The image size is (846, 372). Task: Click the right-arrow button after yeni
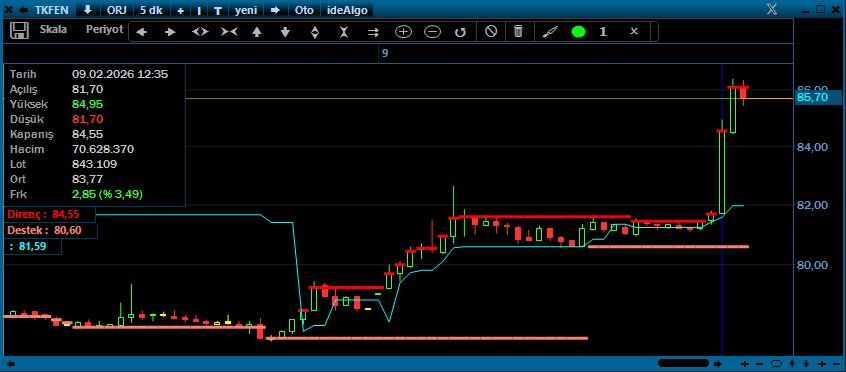pos(275,10)
